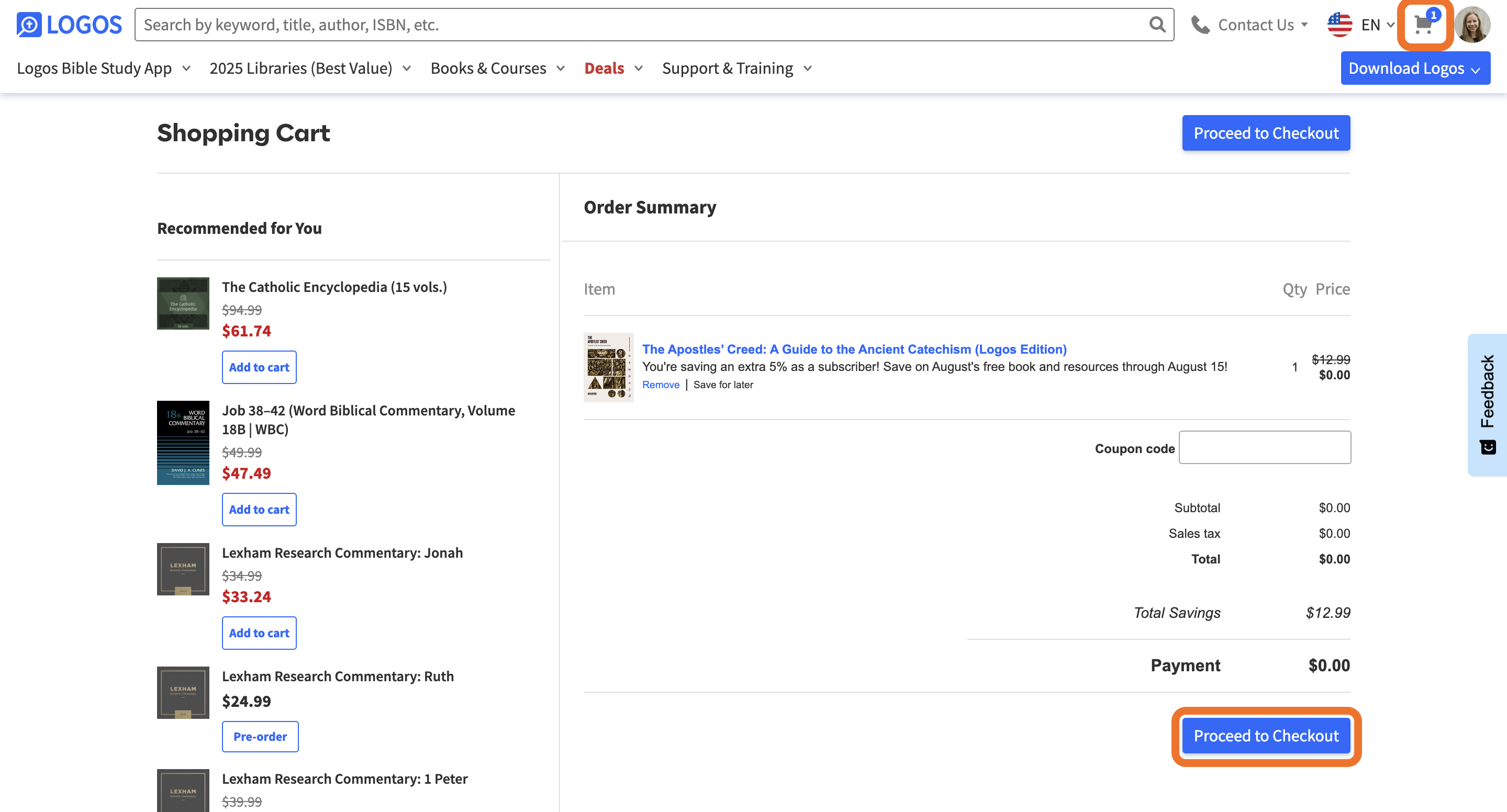Image resolution: width=1507 pixels, height=812 pixels.
Task: Open the user profile avatar
Action: [x=1472, y=25]
